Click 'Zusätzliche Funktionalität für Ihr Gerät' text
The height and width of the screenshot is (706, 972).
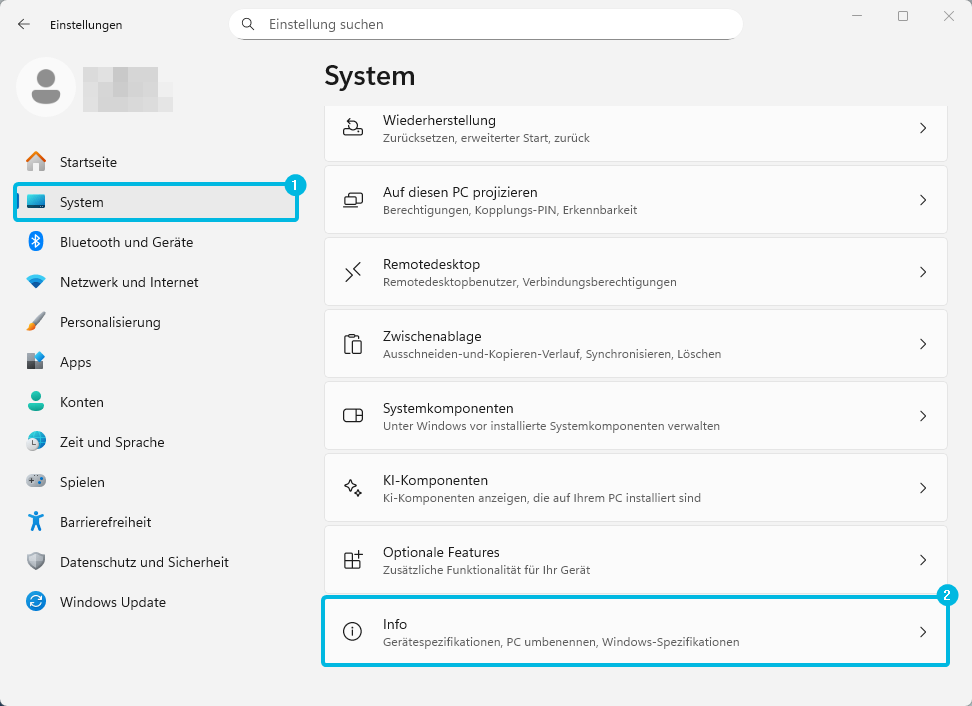point(486,570)
